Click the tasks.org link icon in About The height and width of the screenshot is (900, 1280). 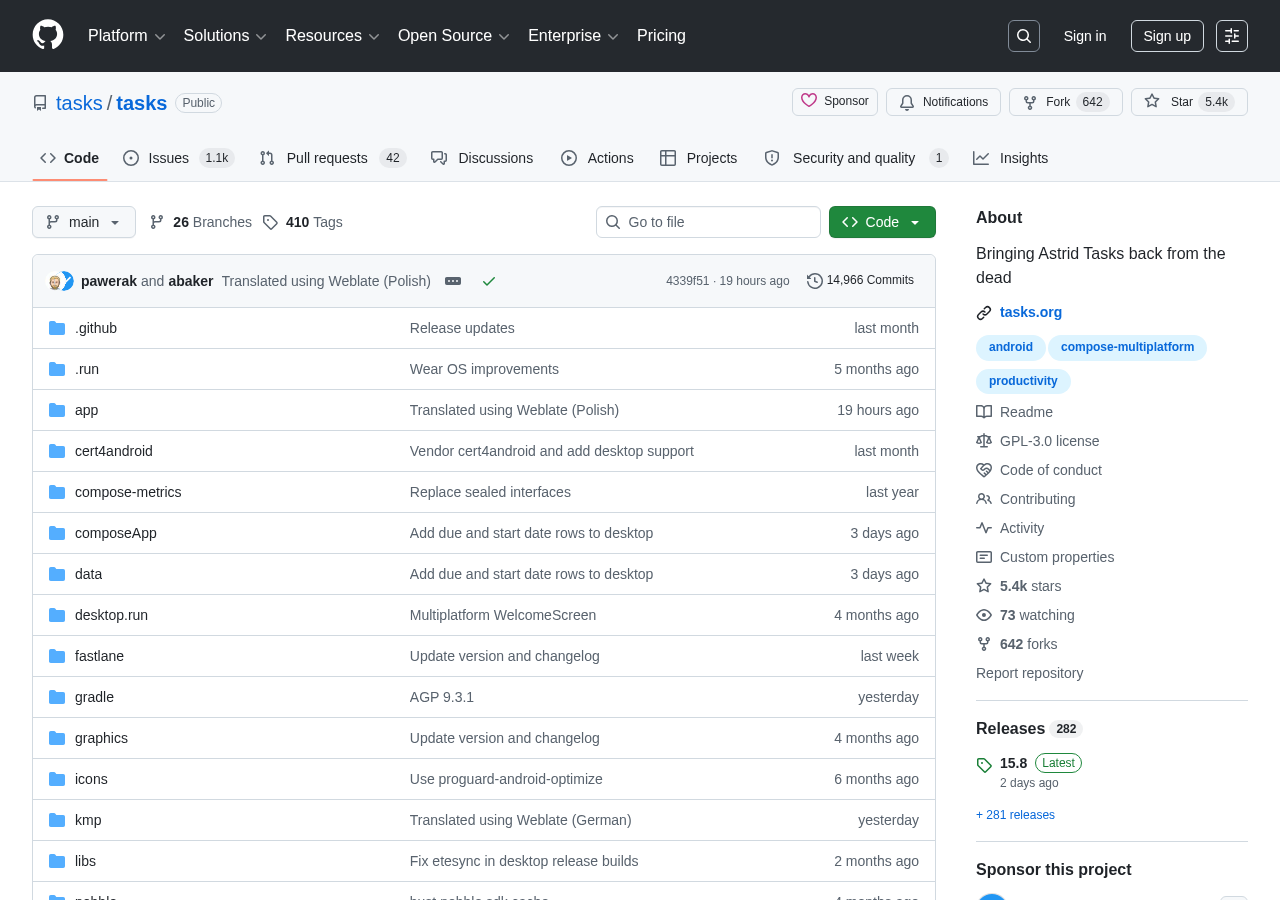pos(984,313)
